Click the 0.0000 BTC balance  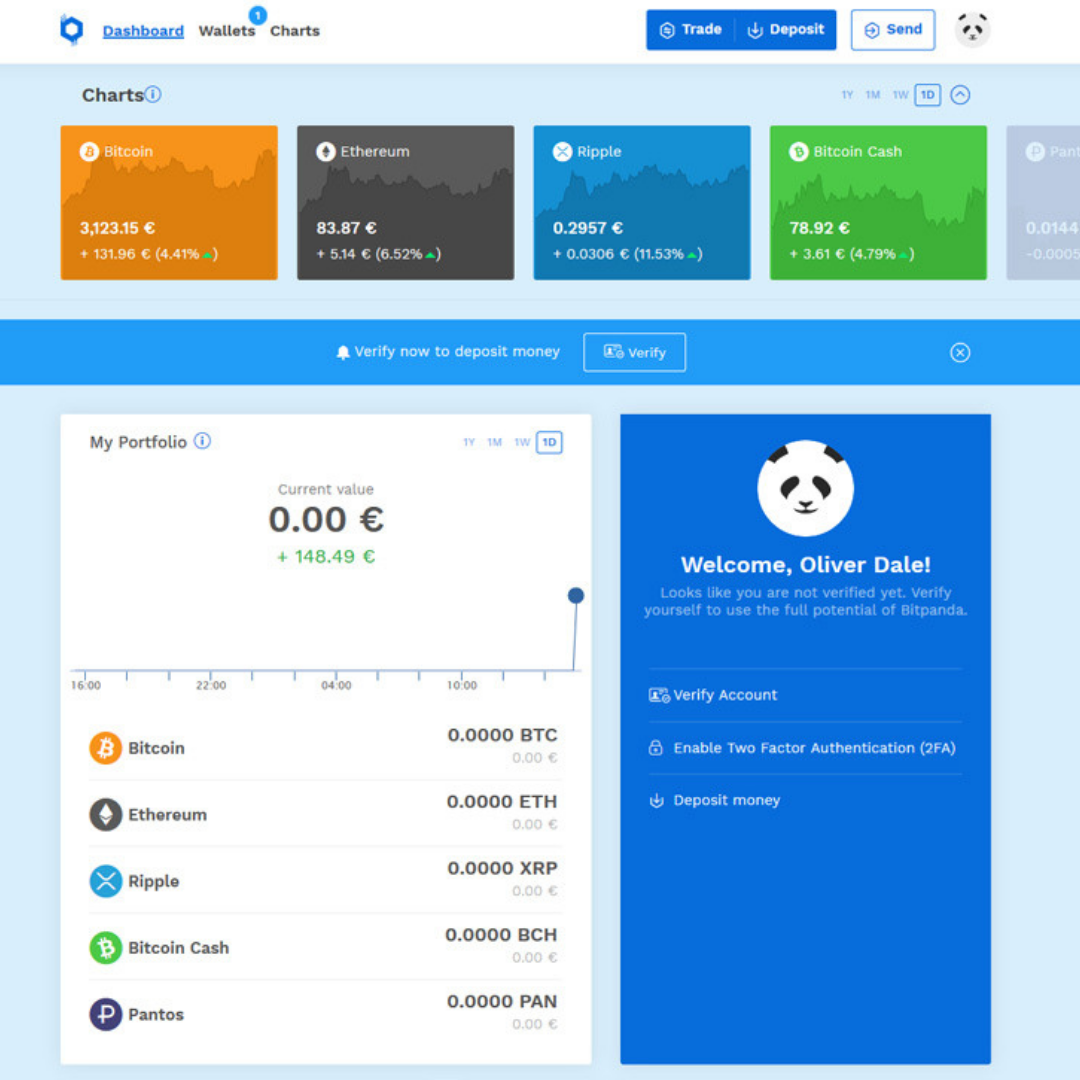click(x=502, y=735)
